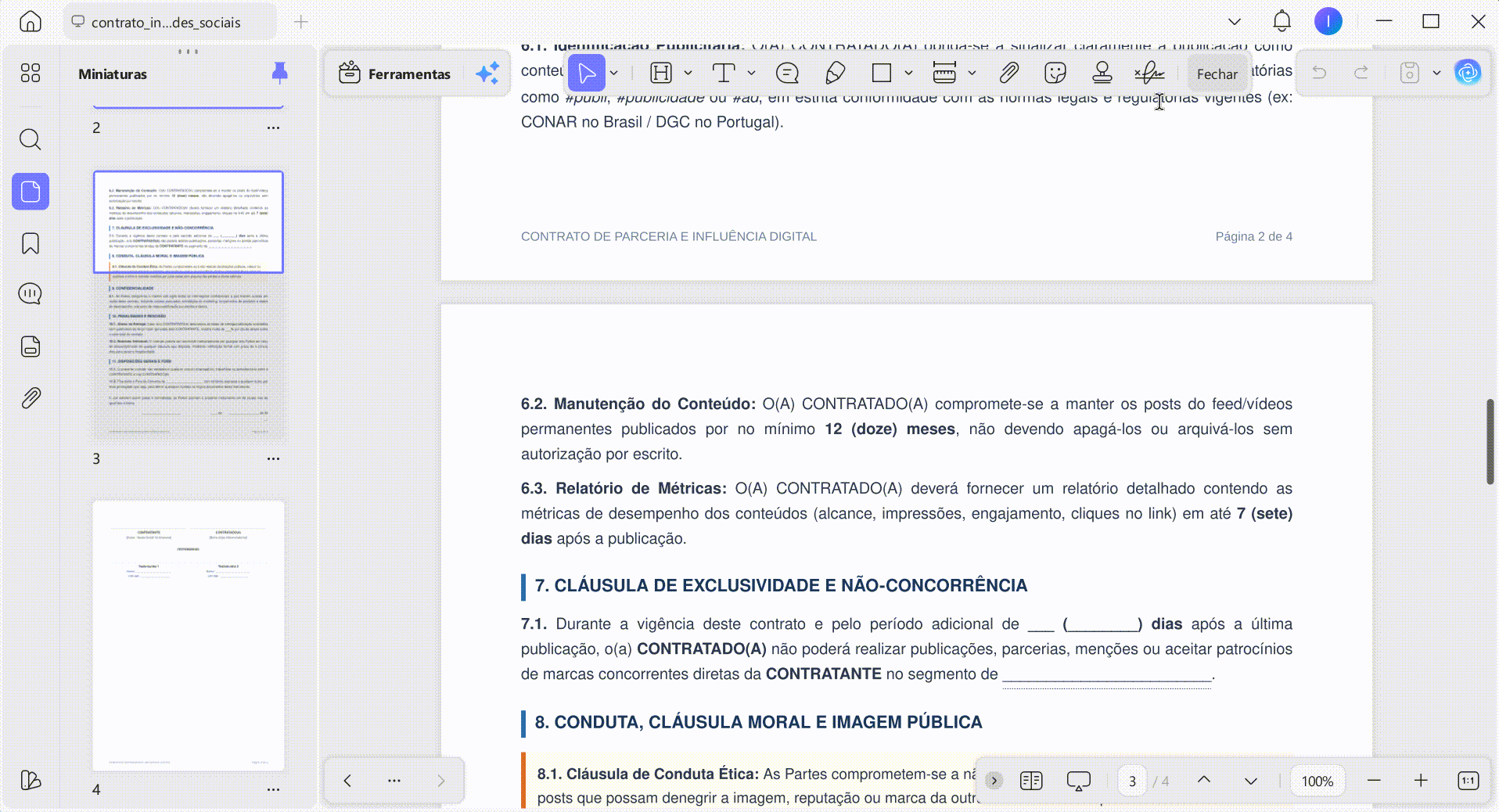1499x812 pixels.
Task: Open options menu for page 4 thumbnail
Action: pyautogui.click(x=273, y=789)
